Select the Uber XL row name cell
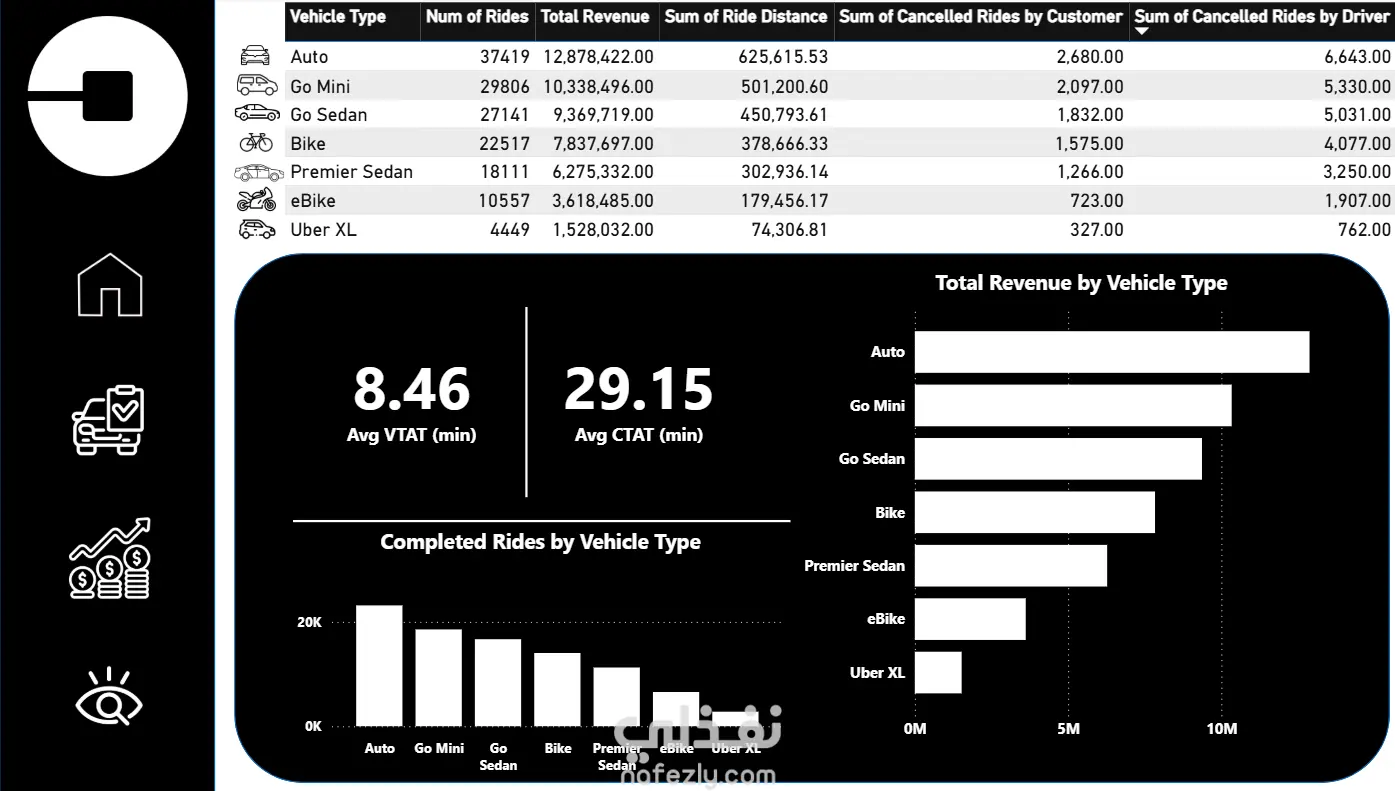 point(324,229)
